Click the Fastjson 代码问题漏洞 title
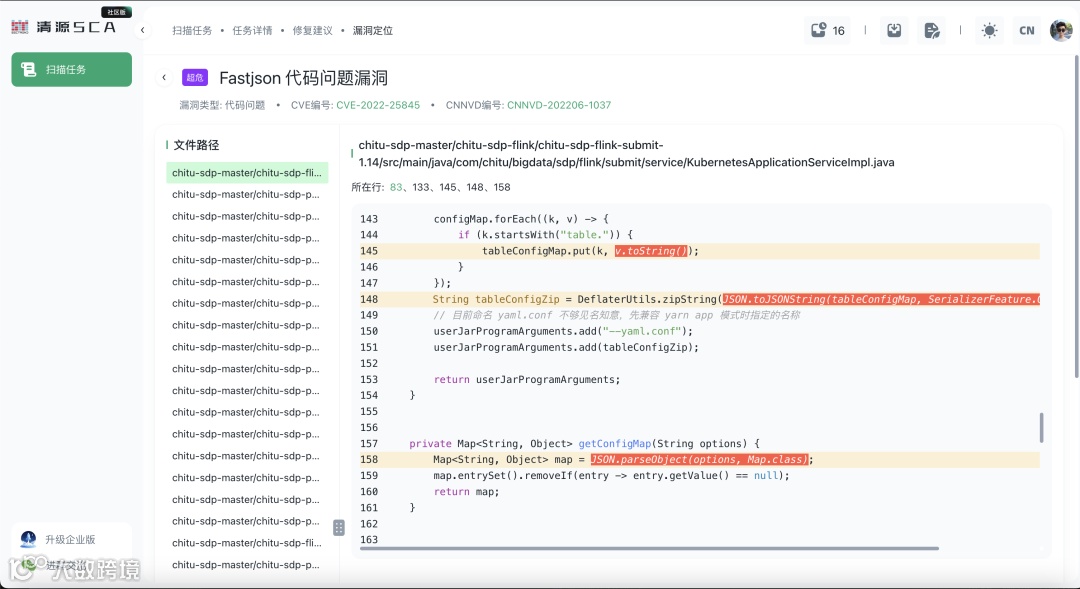The height and width of the screenshot is (589, 1080). [x=303, y=78]
